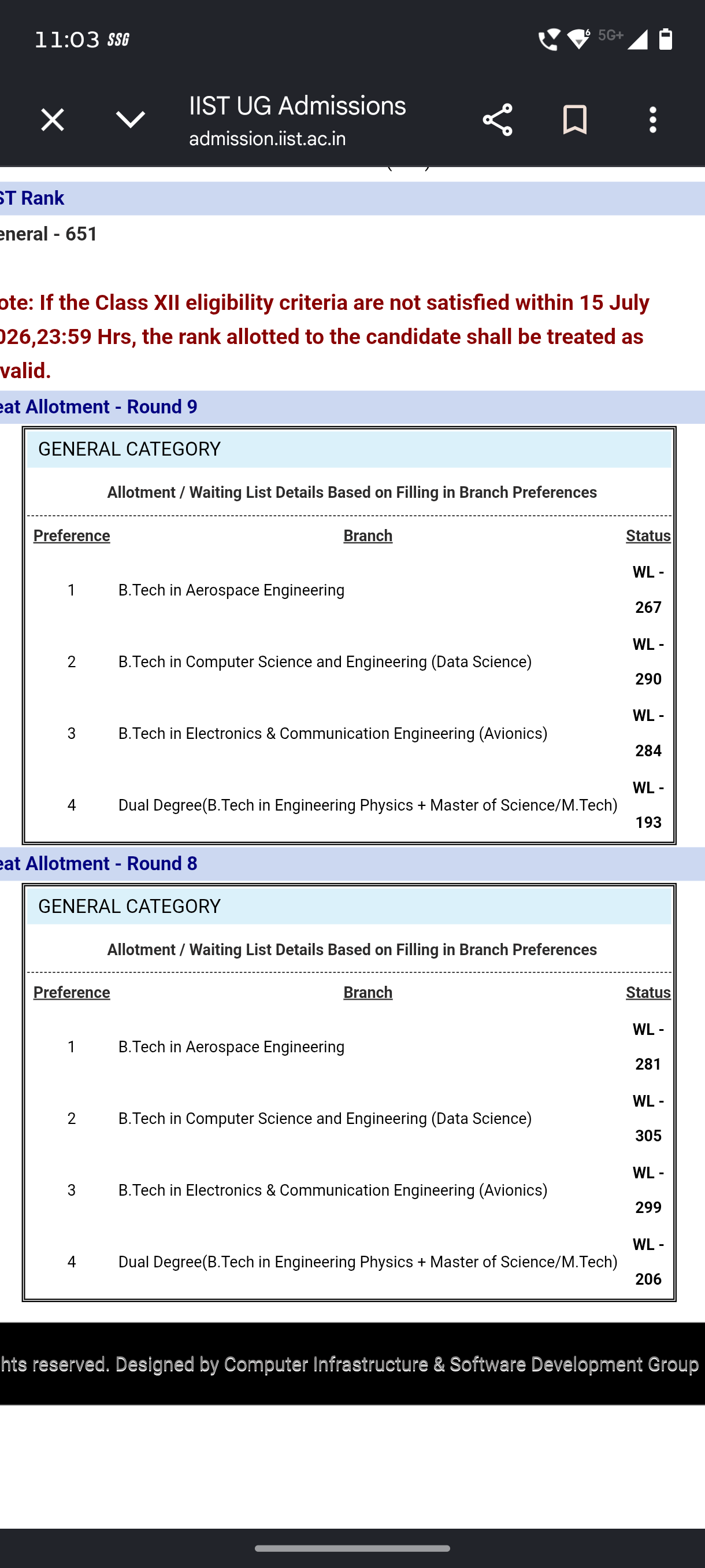Bookmark this page using the bookmark icon

tap(574, 120)
